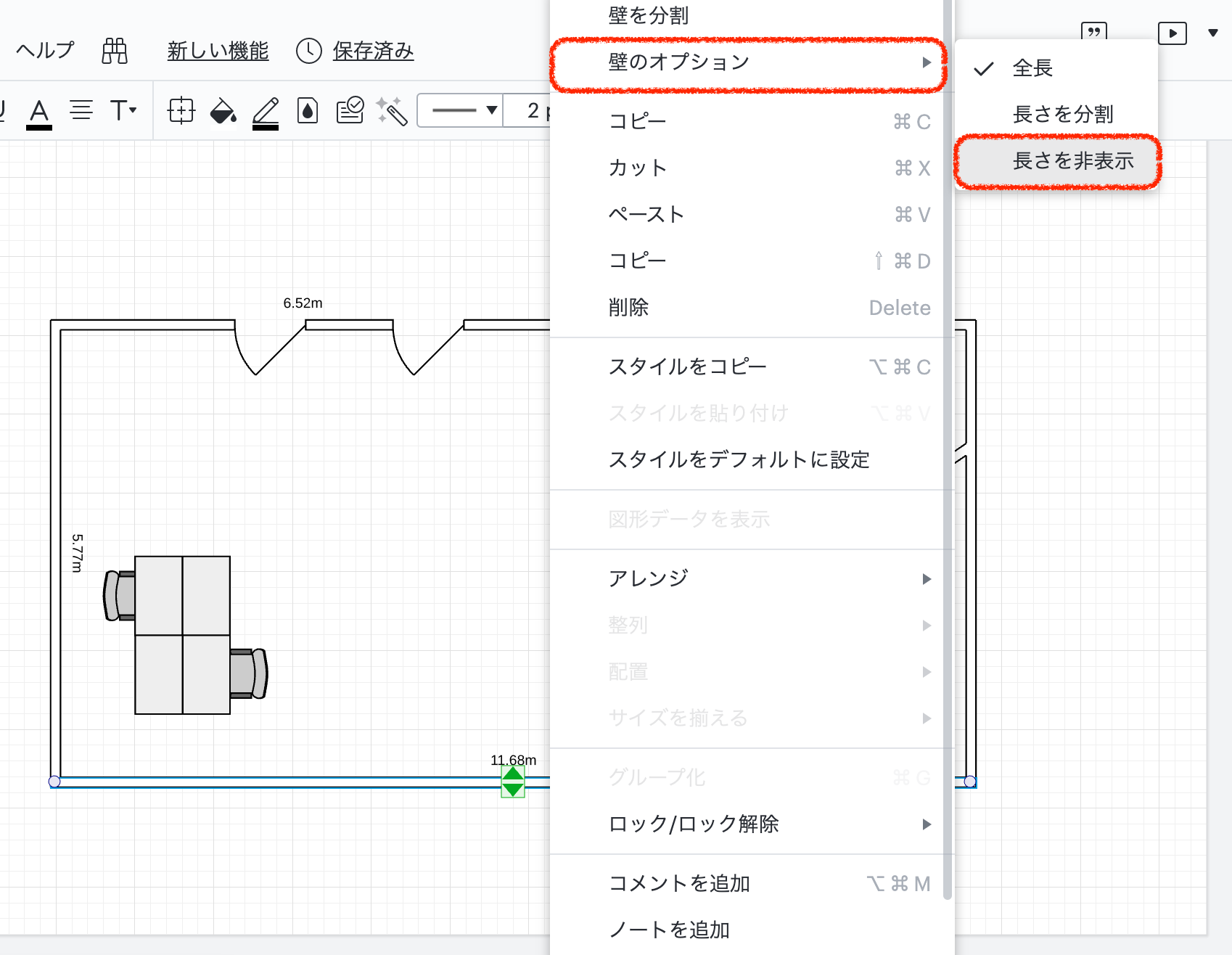The height and width of the screenshot is (955, 1232).
Task: Open the shape target crosshair tool
Action: click(x=181, y=111)
